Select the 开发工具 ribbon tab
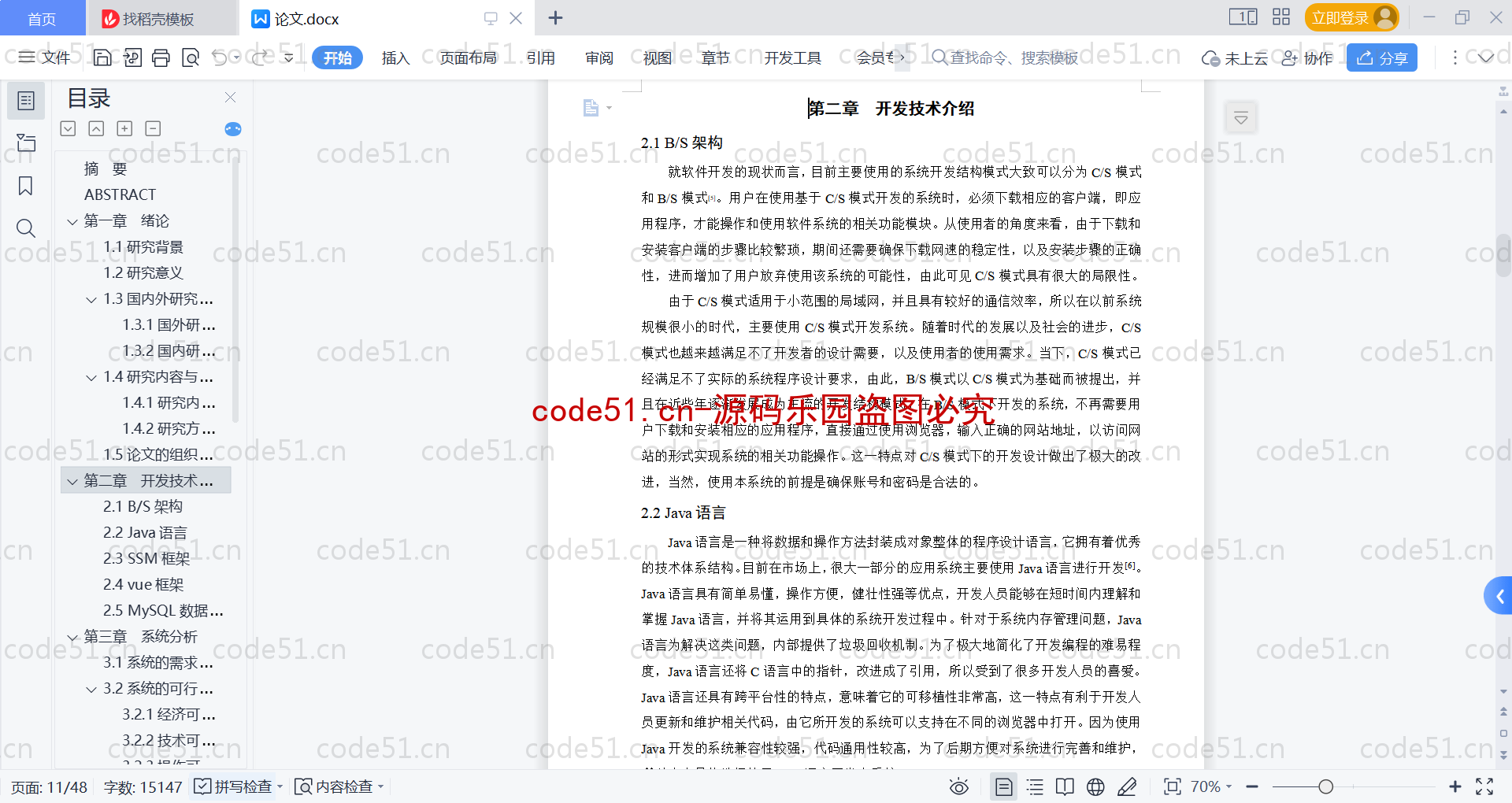This screenshot has width=1512, height=803. click(x=792, y=57)
